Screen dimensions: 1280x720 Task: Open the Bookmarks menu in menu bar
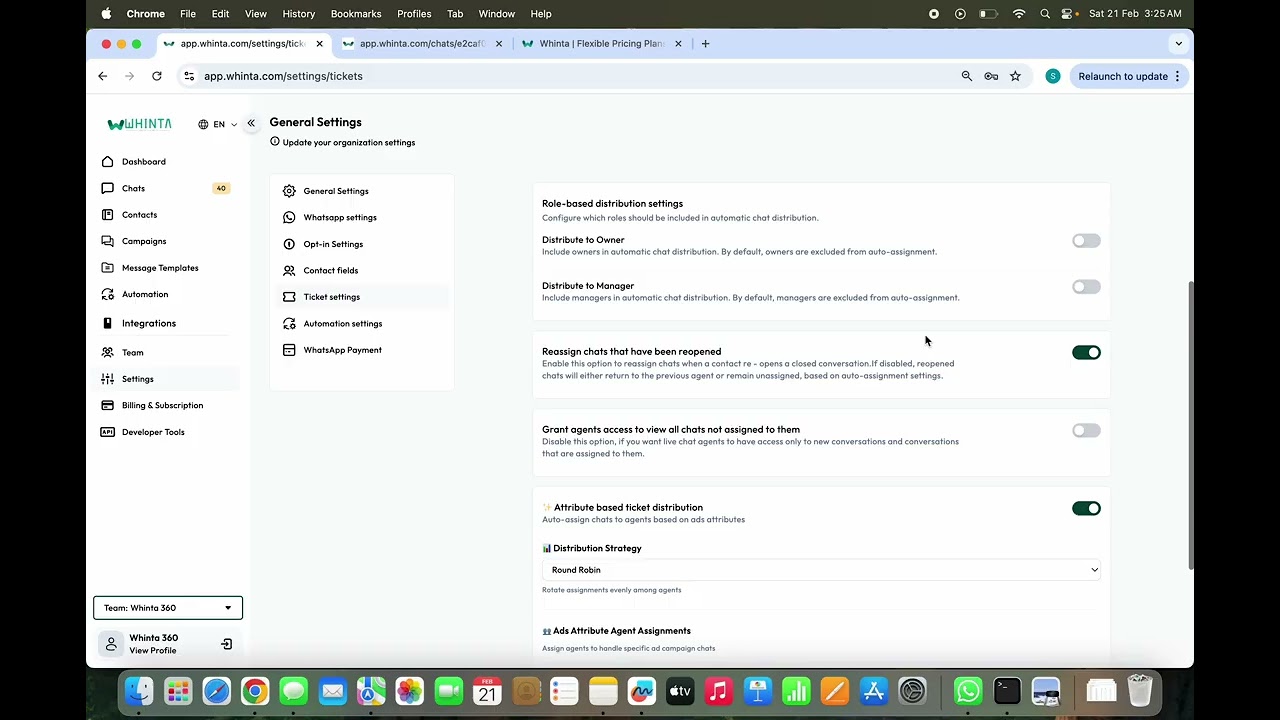[x=356, y=14]
